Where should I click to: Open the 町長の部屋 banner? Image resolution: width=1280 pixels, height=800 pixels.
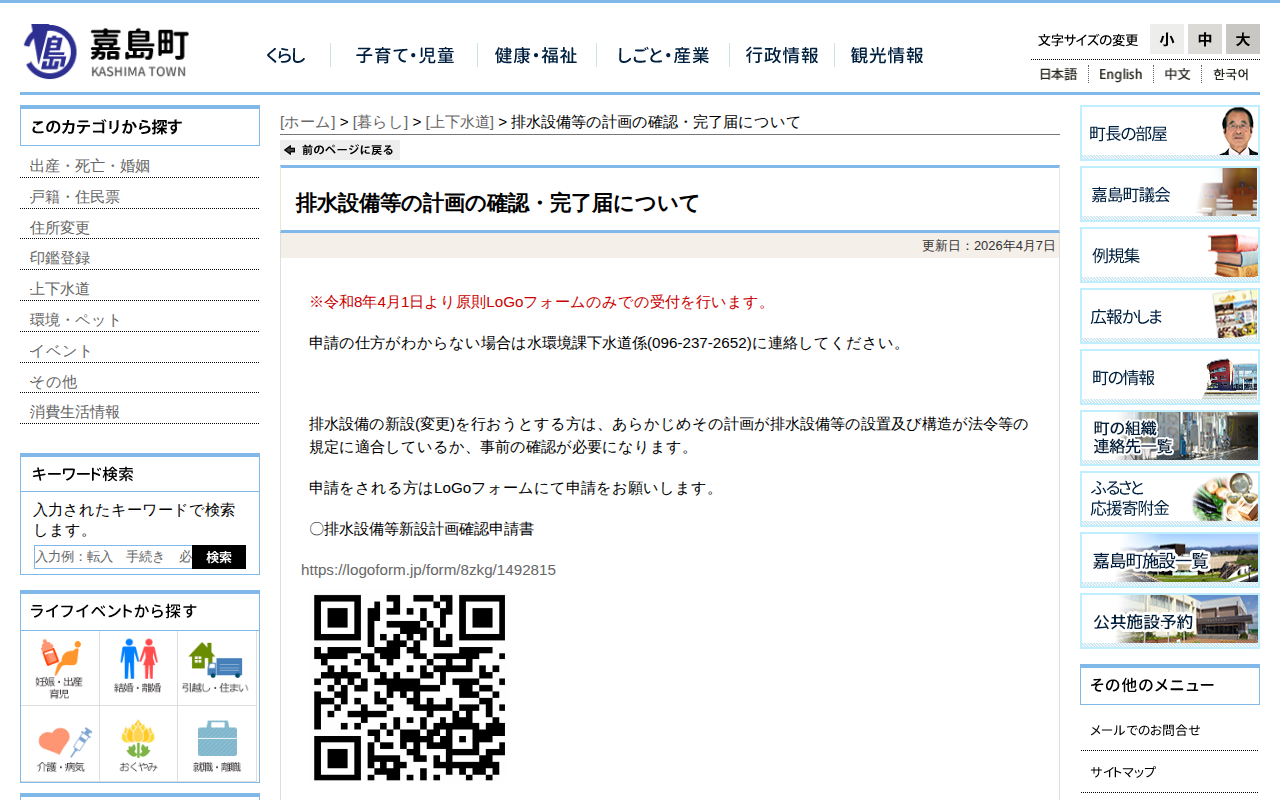[1170, 133]
